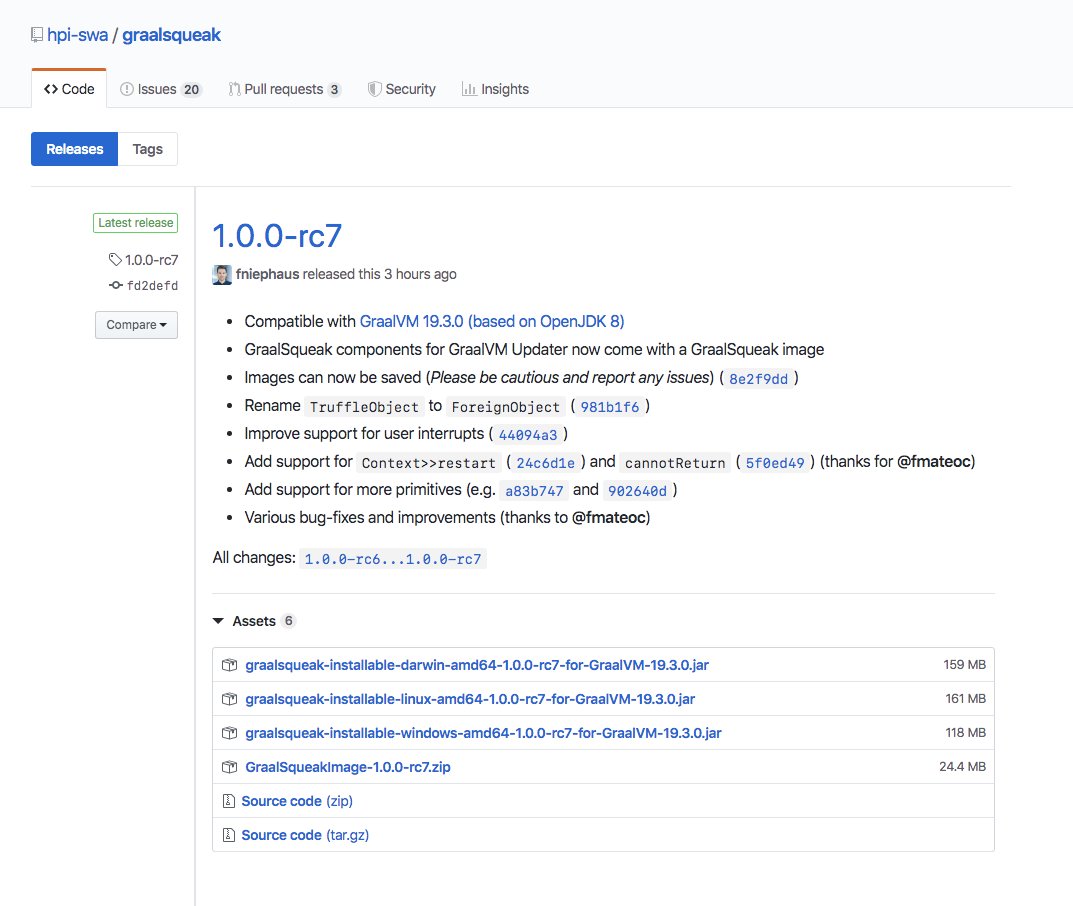Click the 161 MB size text

[966, 699]
